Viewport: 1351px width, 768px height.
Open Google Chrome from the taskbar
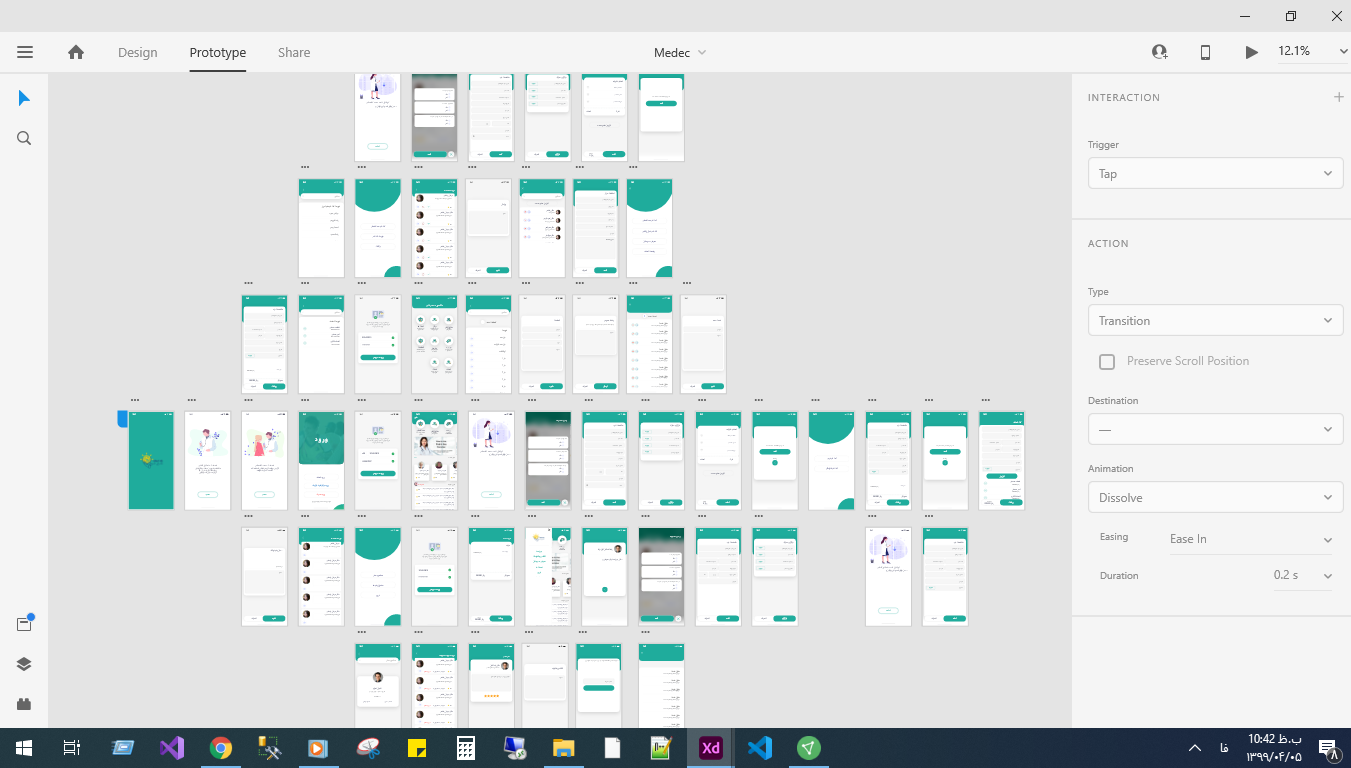(x=221, y=747)
